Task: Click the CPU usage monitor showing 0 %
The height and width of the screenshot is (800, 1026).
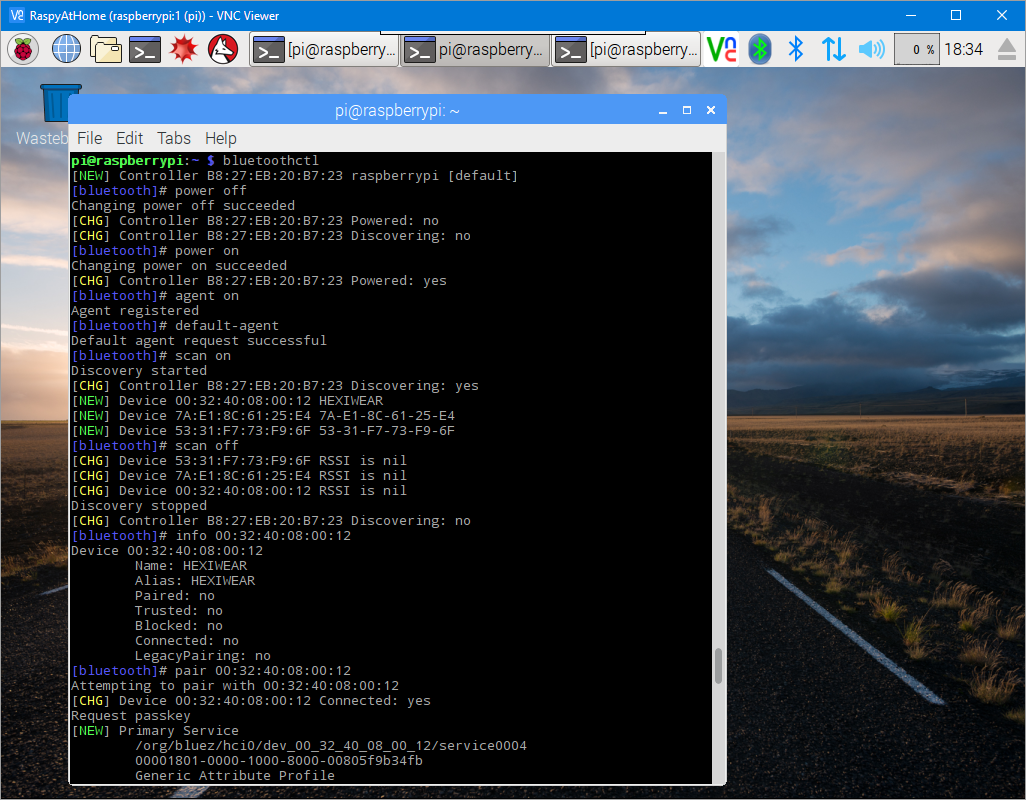Action: 916,49
